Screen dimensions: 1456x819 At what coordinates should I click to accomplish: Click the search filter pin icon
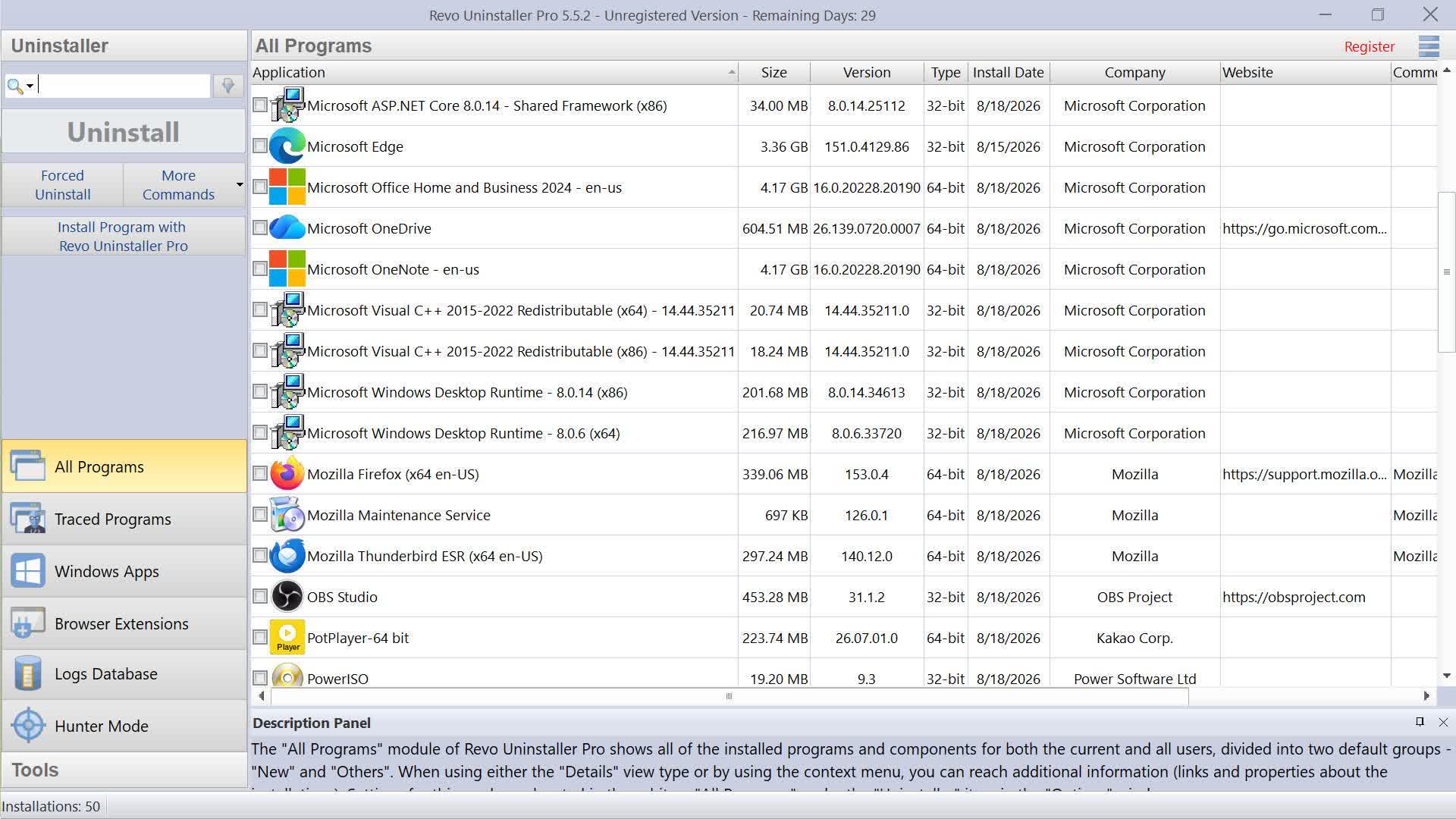(227, 86)
